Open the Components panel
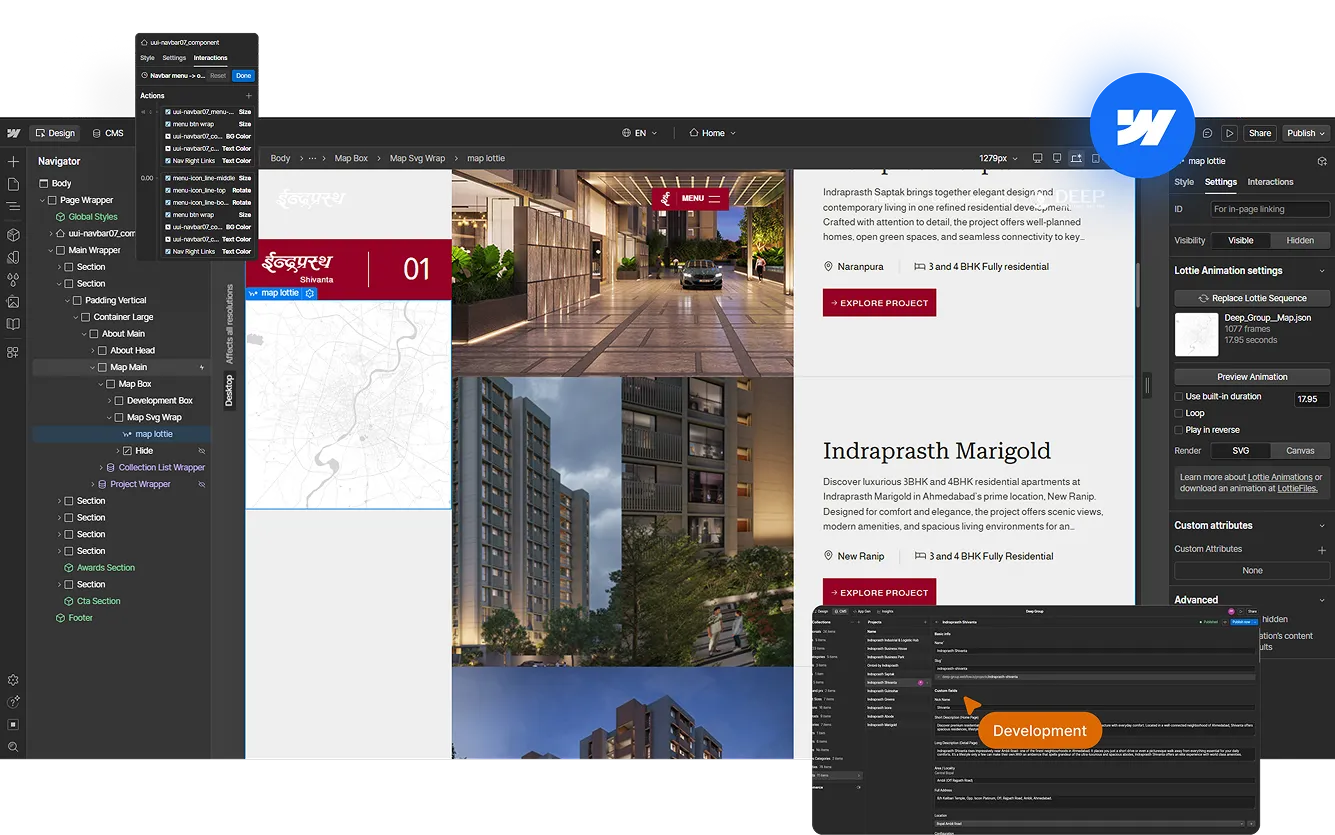 [13, 234]
